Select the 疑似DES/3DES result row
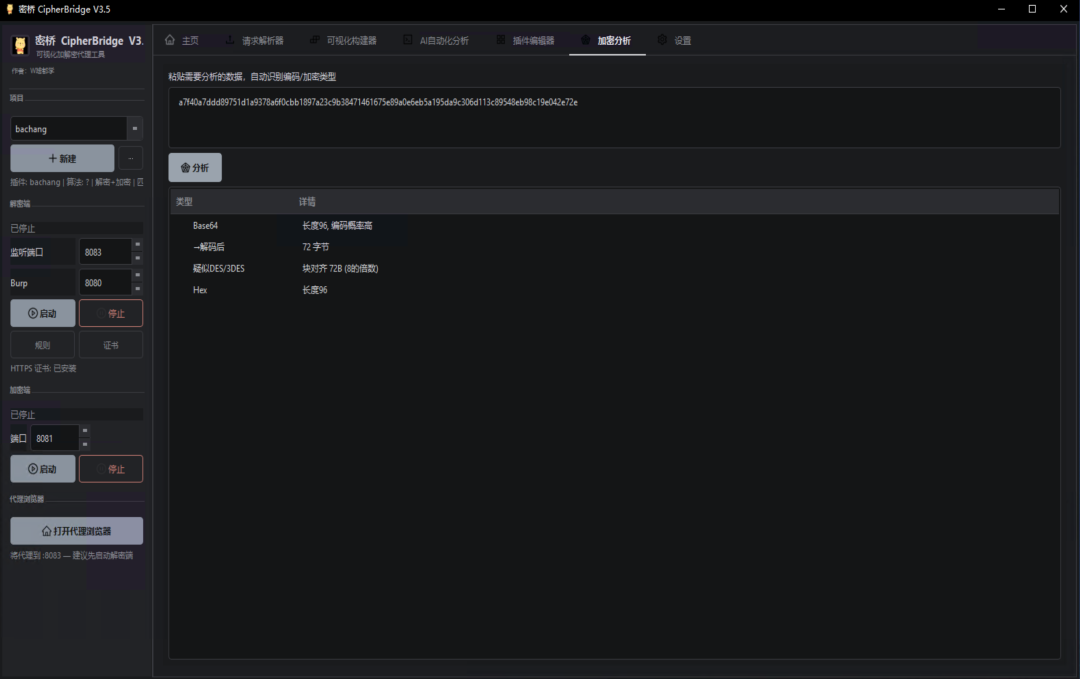Viewport: 1080px width, 679px height. pyautogui.click(x=614, y=269)
